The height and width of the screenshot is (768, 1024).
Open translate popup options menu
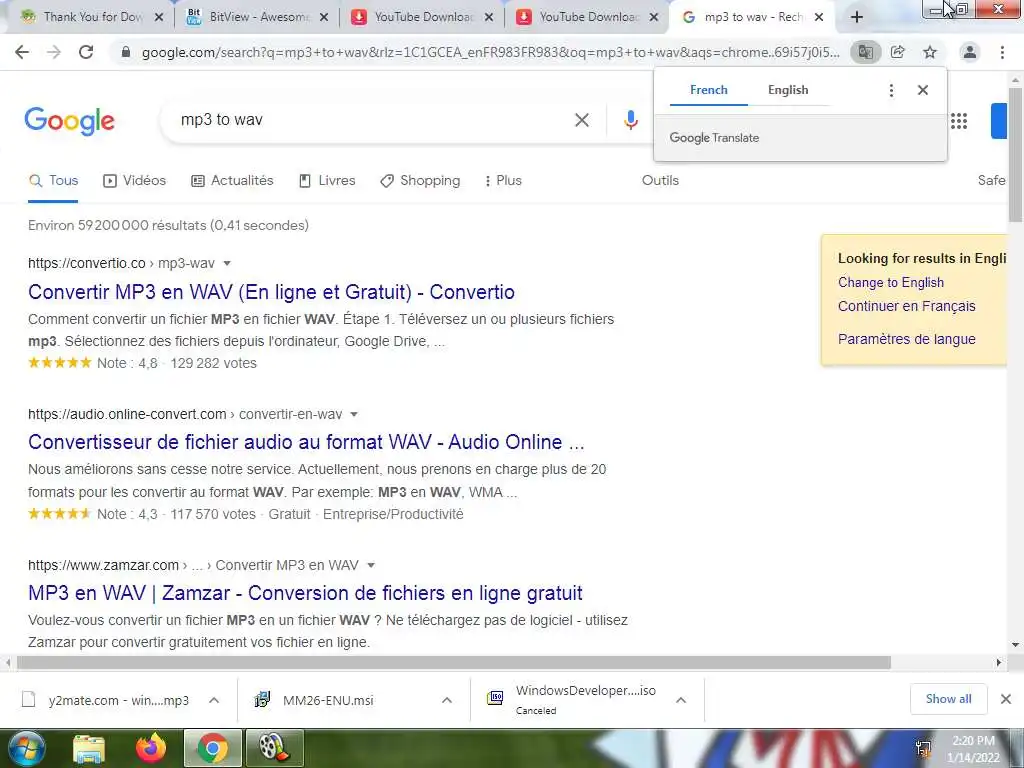coord(891,90)
